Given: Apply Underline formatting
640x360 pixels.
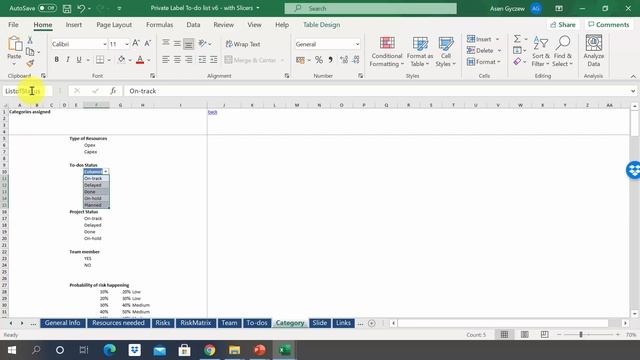Looking at the screenshot, I should pyautogui.click(x=79, y=60).
